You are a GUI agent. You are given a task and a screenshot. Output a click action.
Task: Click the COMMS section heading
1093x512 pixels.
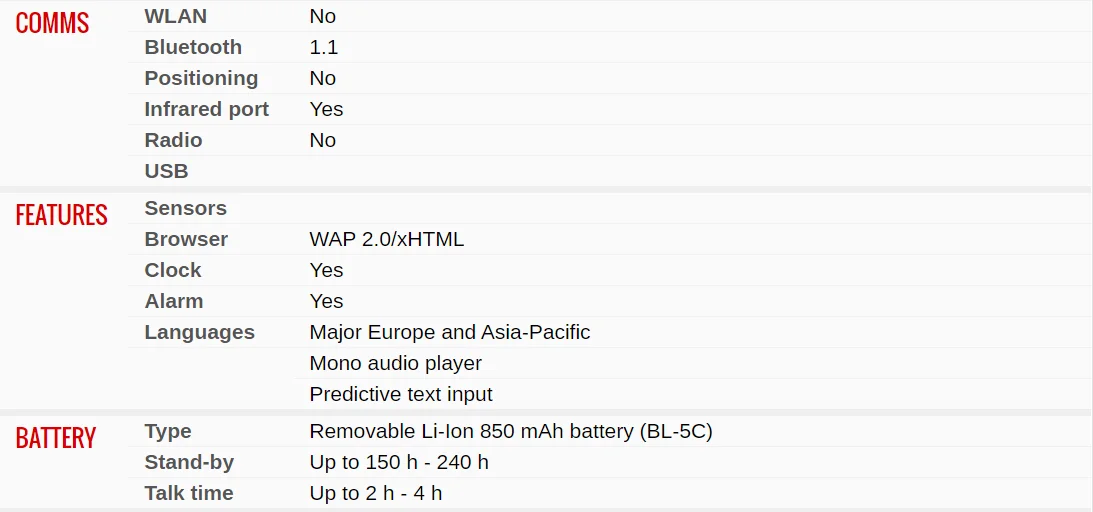pos(52,23)
